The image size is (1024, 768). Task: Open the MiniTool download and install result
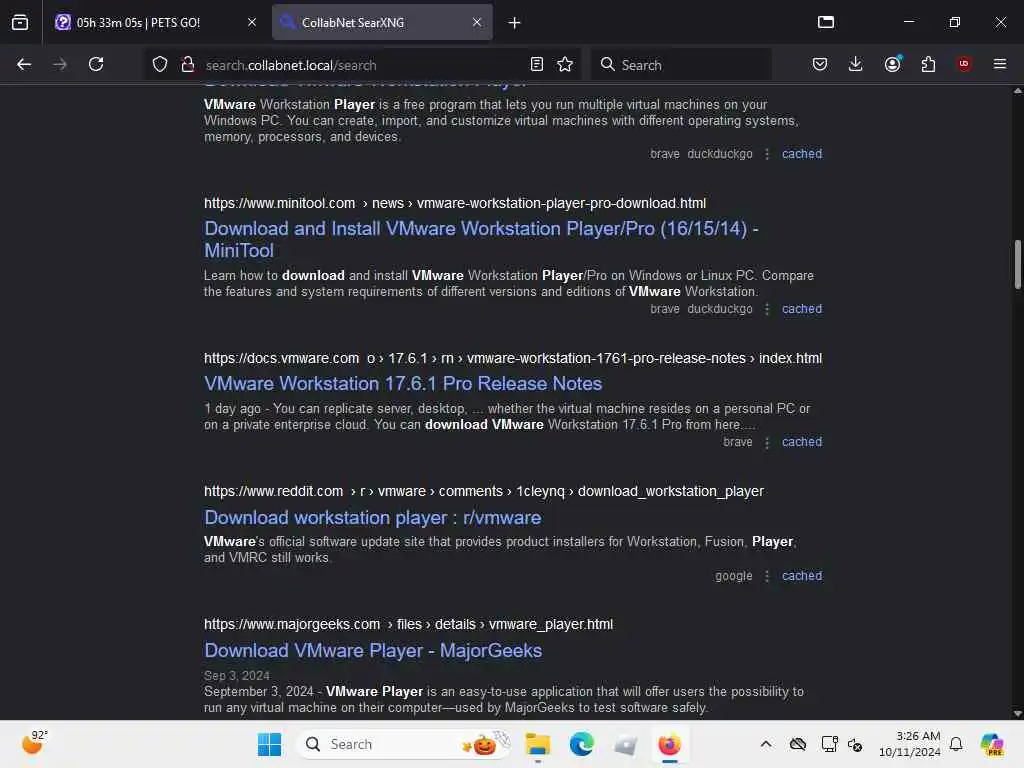pos(481,239)
